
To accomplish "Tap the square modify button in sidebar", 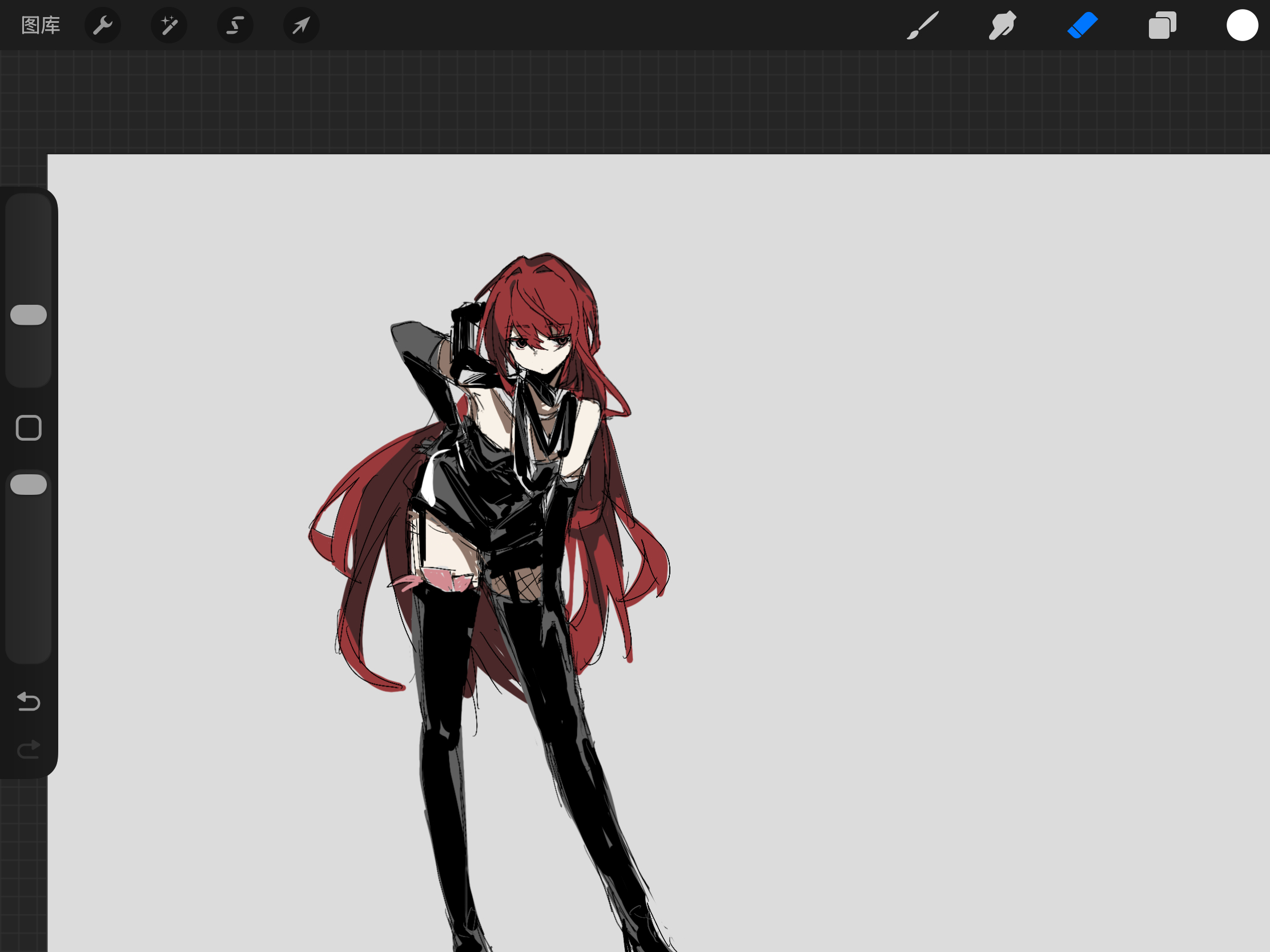I will [29, 428].
